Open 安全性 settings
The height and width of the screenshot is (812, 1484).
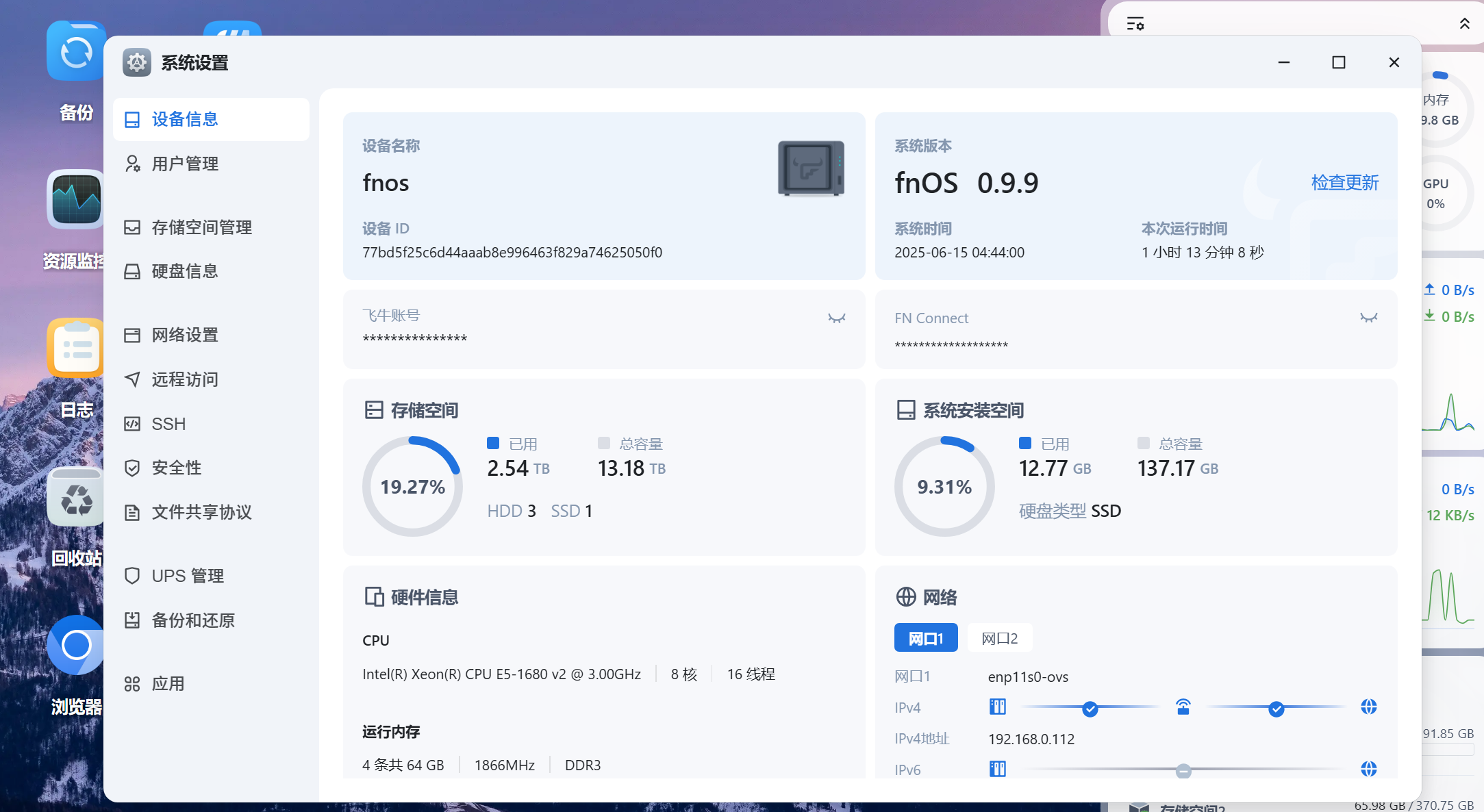click(x=211, y=468)
